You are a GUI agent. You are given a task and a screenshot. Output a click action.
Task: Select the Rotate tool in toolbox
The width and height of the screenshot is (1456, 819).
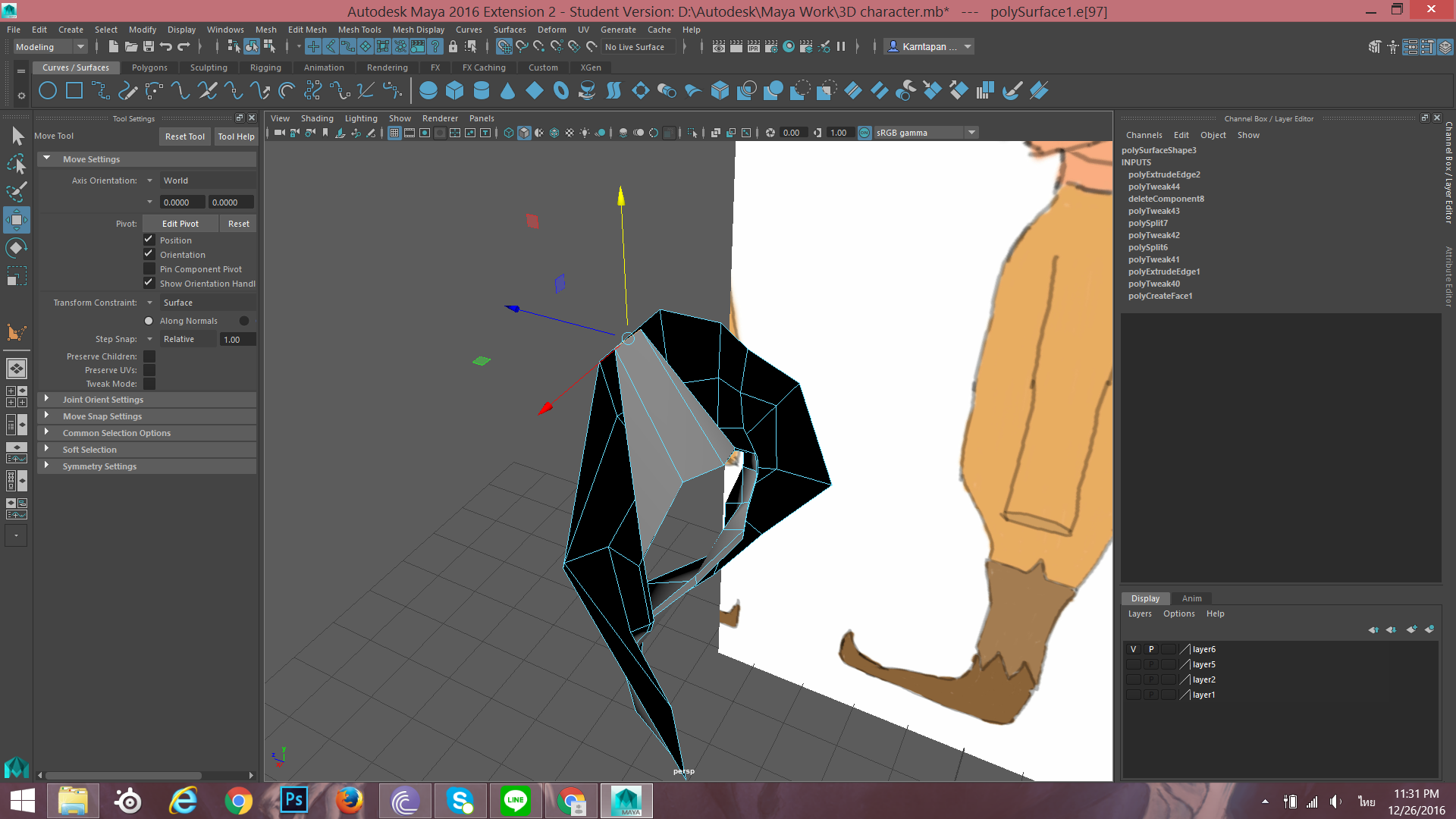[17, 248]
